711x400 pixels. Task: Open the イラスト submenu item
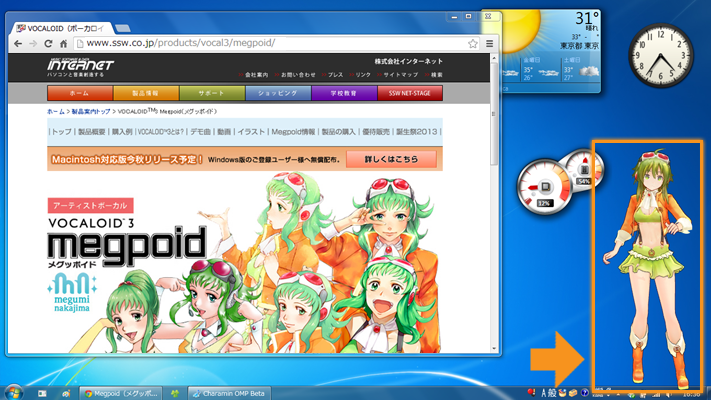[251, 132]
